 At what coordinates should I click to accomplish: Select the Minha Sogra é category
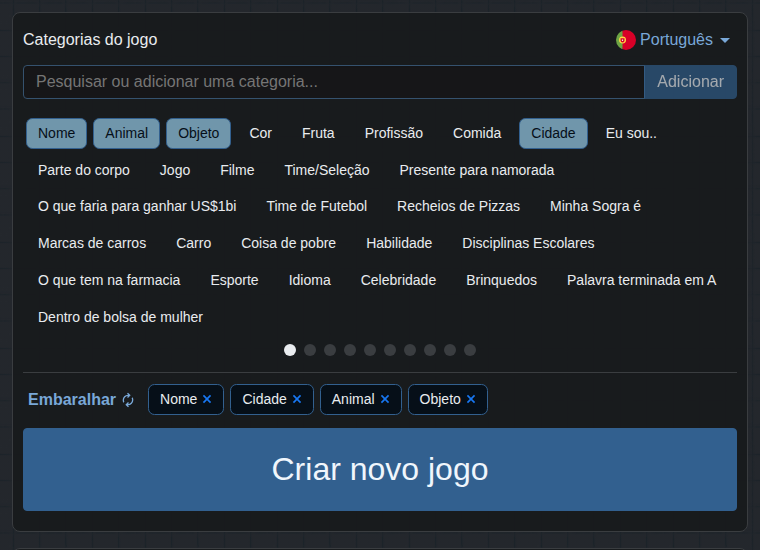click(x=595, y=206)
